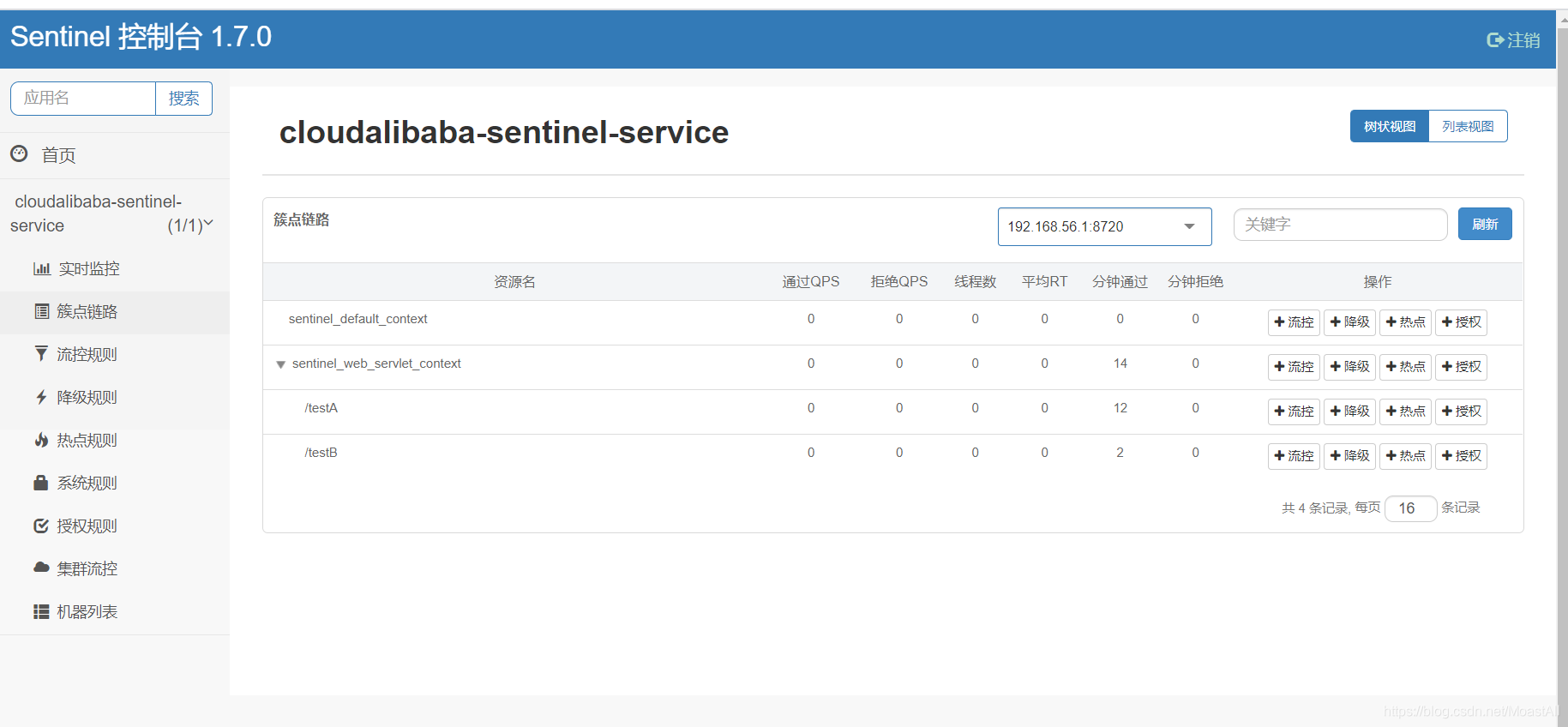The width and height of the screenshot is (1568, 727).
Task: Open 流控规则 page from sidebar
Action: pyautogui.click(x=87, y=354)
